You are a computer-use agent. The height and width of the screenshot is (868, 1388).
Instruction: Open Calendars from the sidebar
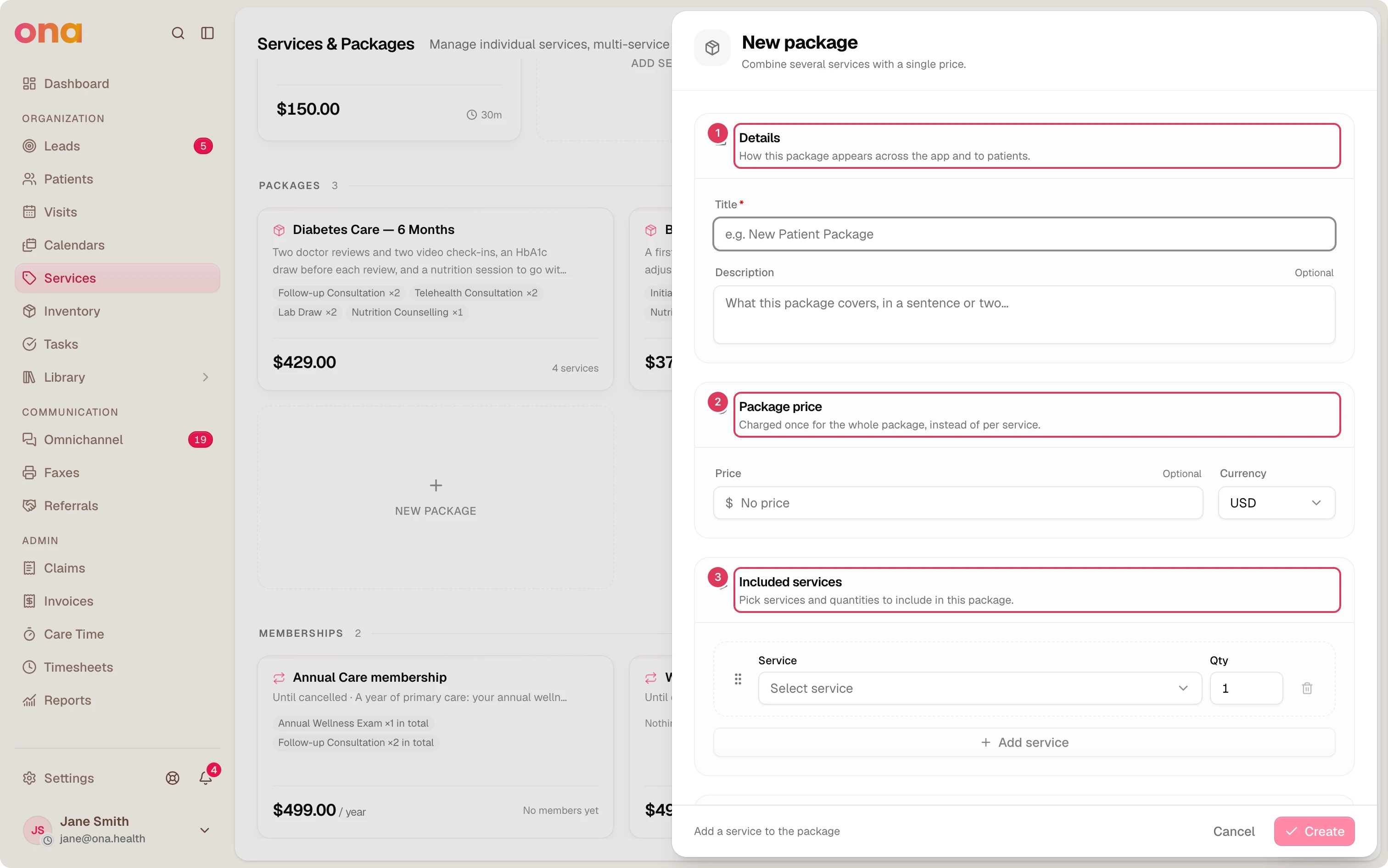click(117, 245)
